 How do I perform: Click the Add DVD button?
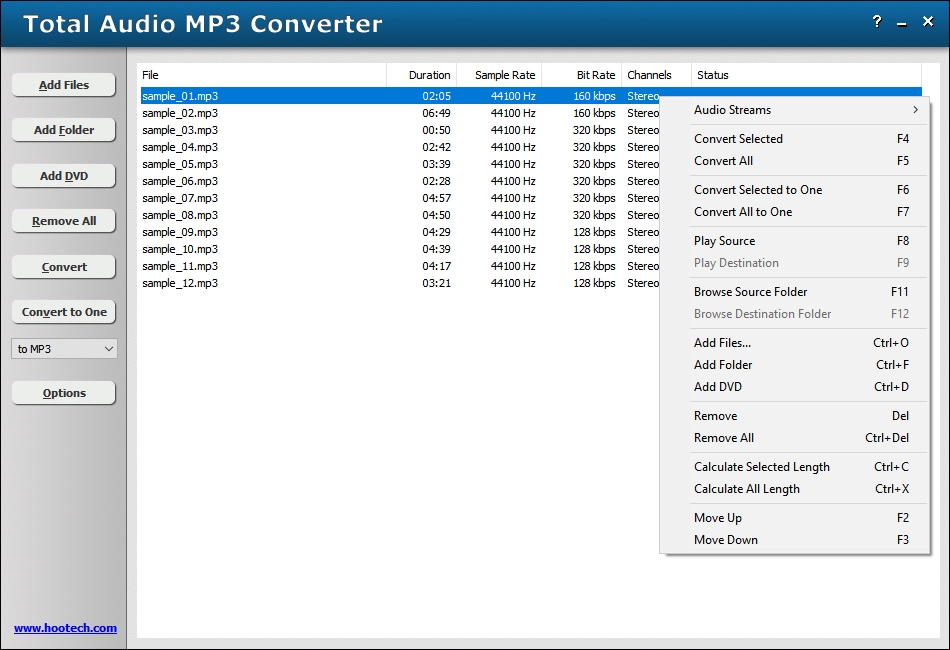coord(64,176)
